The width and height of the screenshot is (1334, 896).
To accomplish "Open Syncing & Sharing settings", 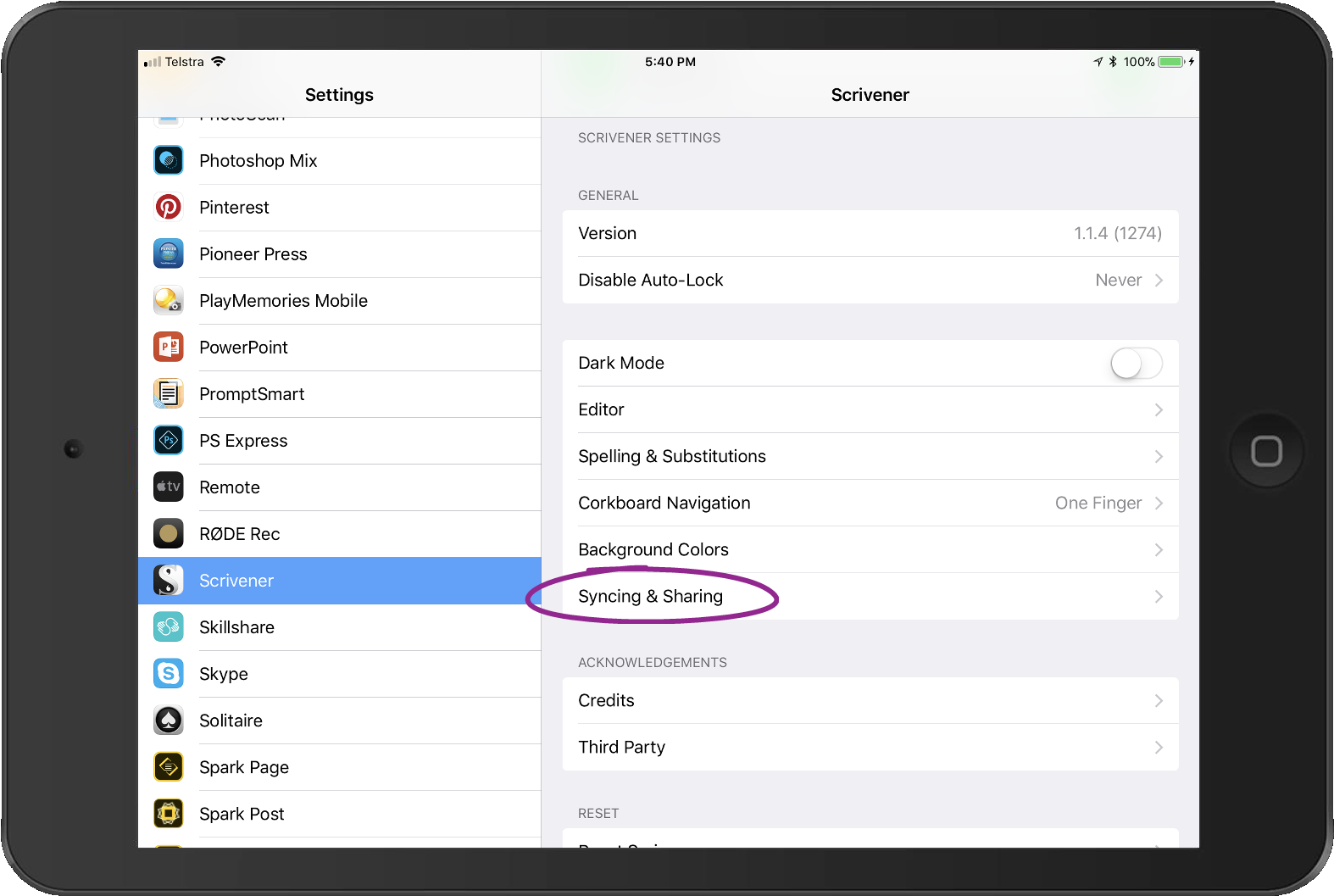I will [870, 596].
